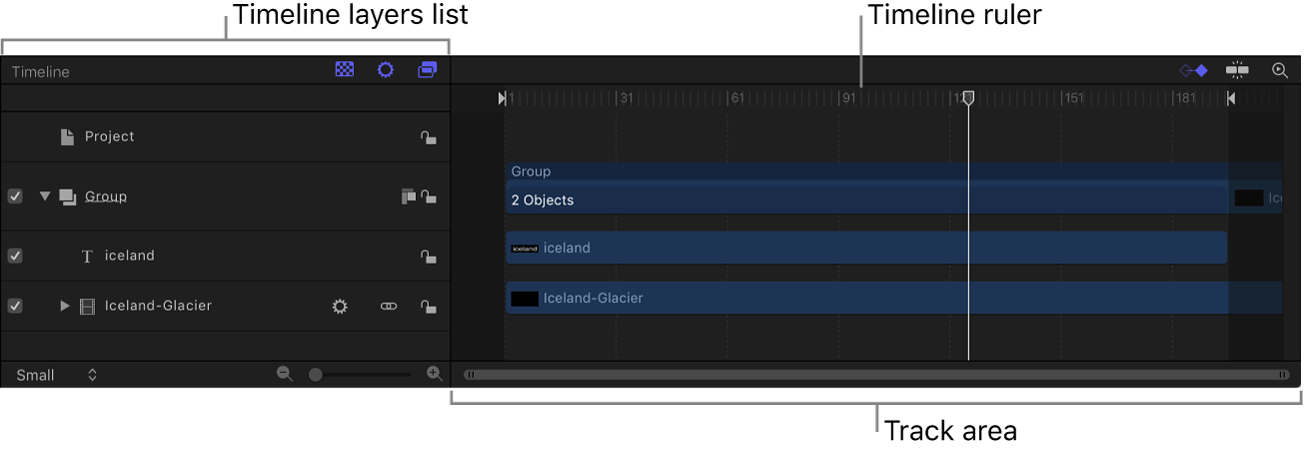Click the link icon on Iceland-Glacier

(x=388, y=306)
